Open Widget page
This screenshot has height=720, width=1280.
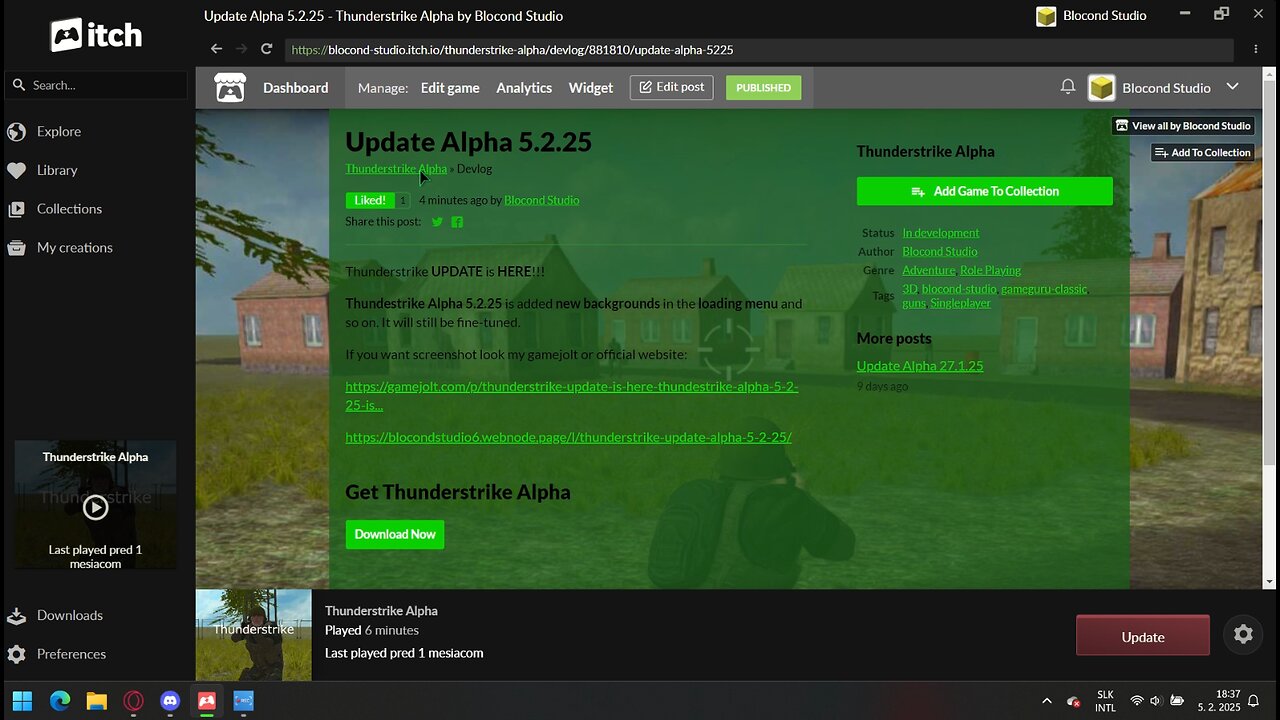(x=591, y=88)
